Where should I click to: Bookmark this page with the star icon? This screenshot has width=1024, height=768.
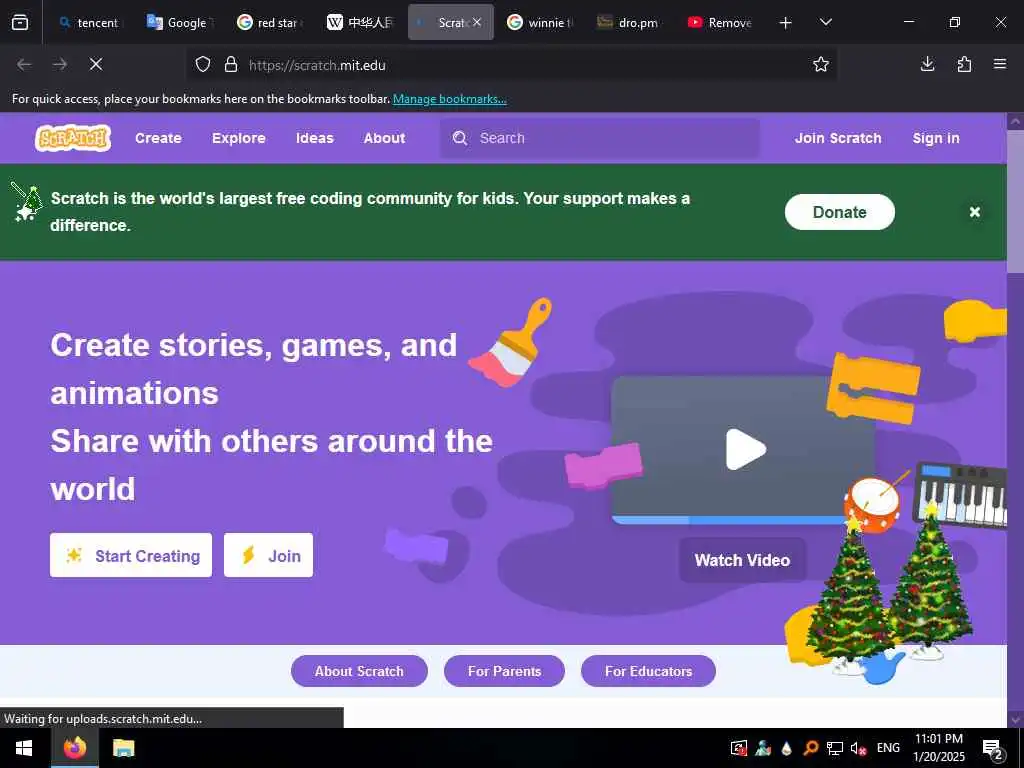point(821,64)
